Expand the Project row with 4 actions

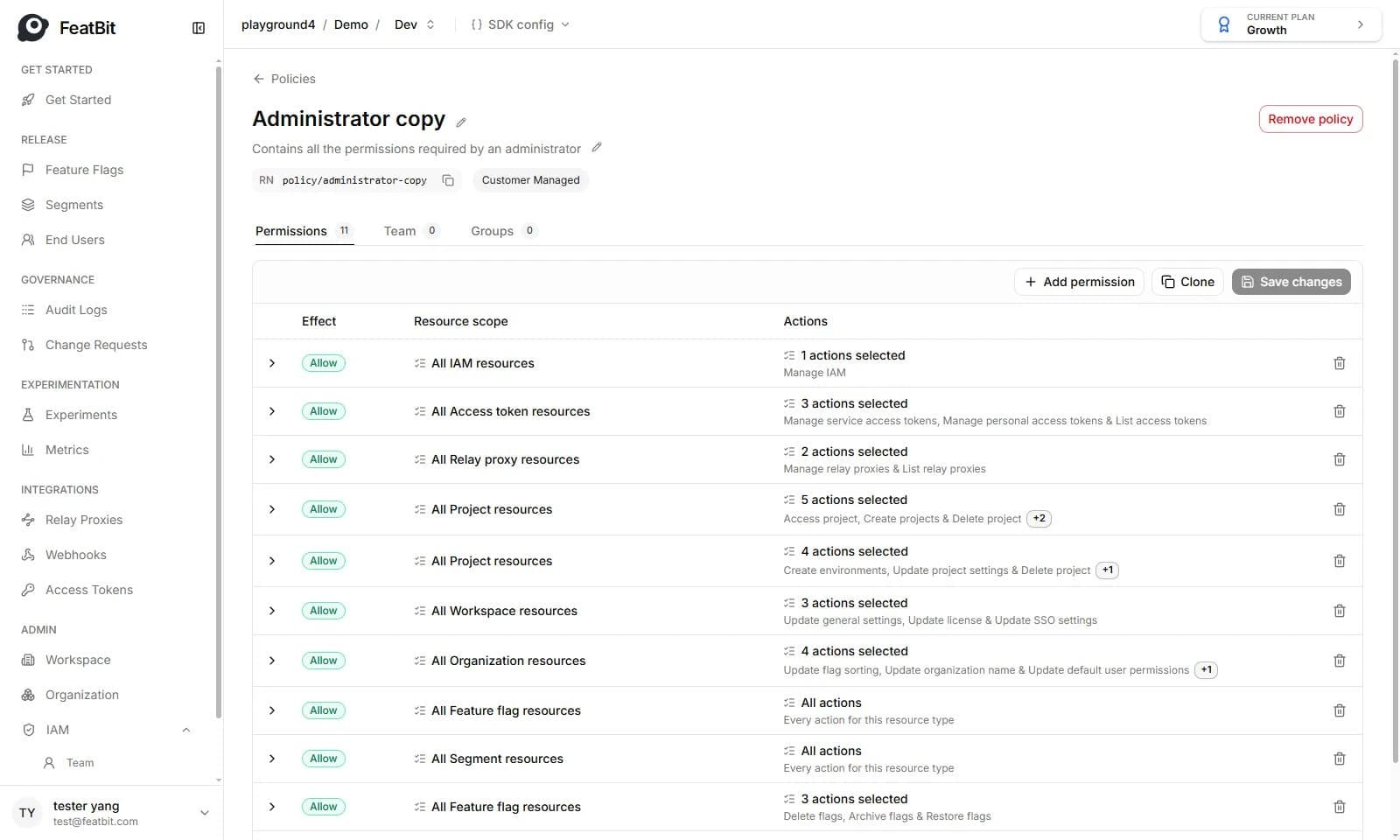272,561
